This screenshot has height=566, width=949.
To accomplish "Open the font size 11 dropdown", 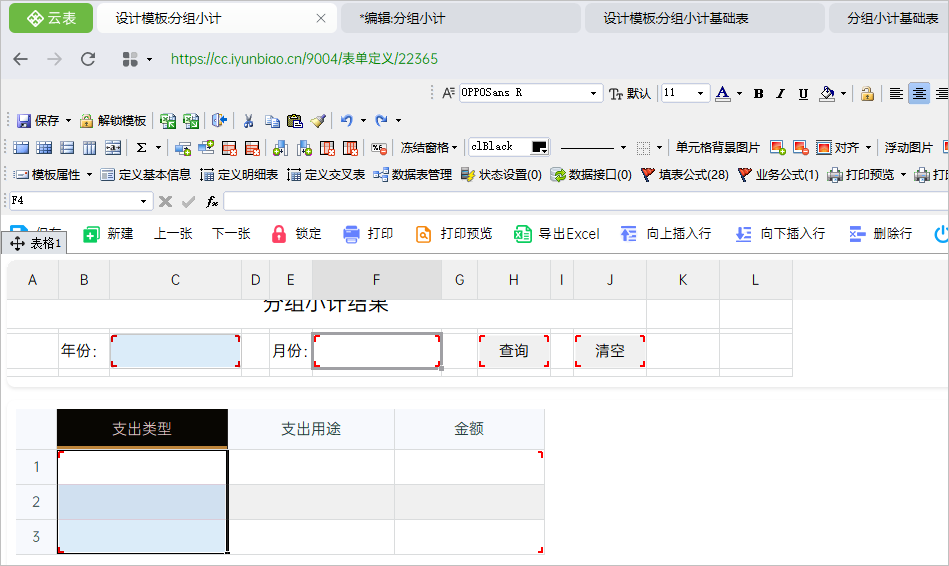I will tap(700, 93).
